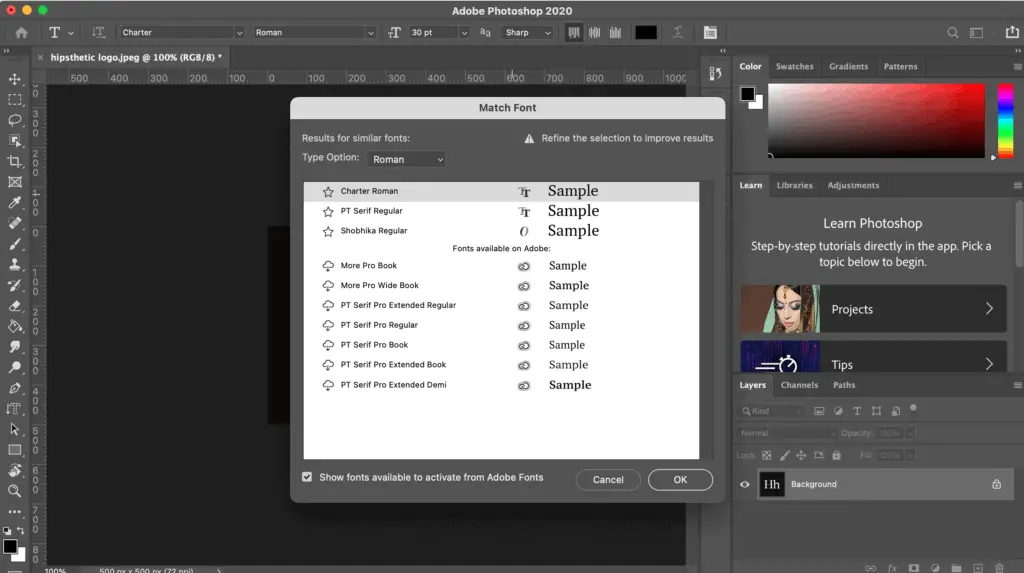
Task: Select the Eyedropper tool
Action: pos(14,203)
